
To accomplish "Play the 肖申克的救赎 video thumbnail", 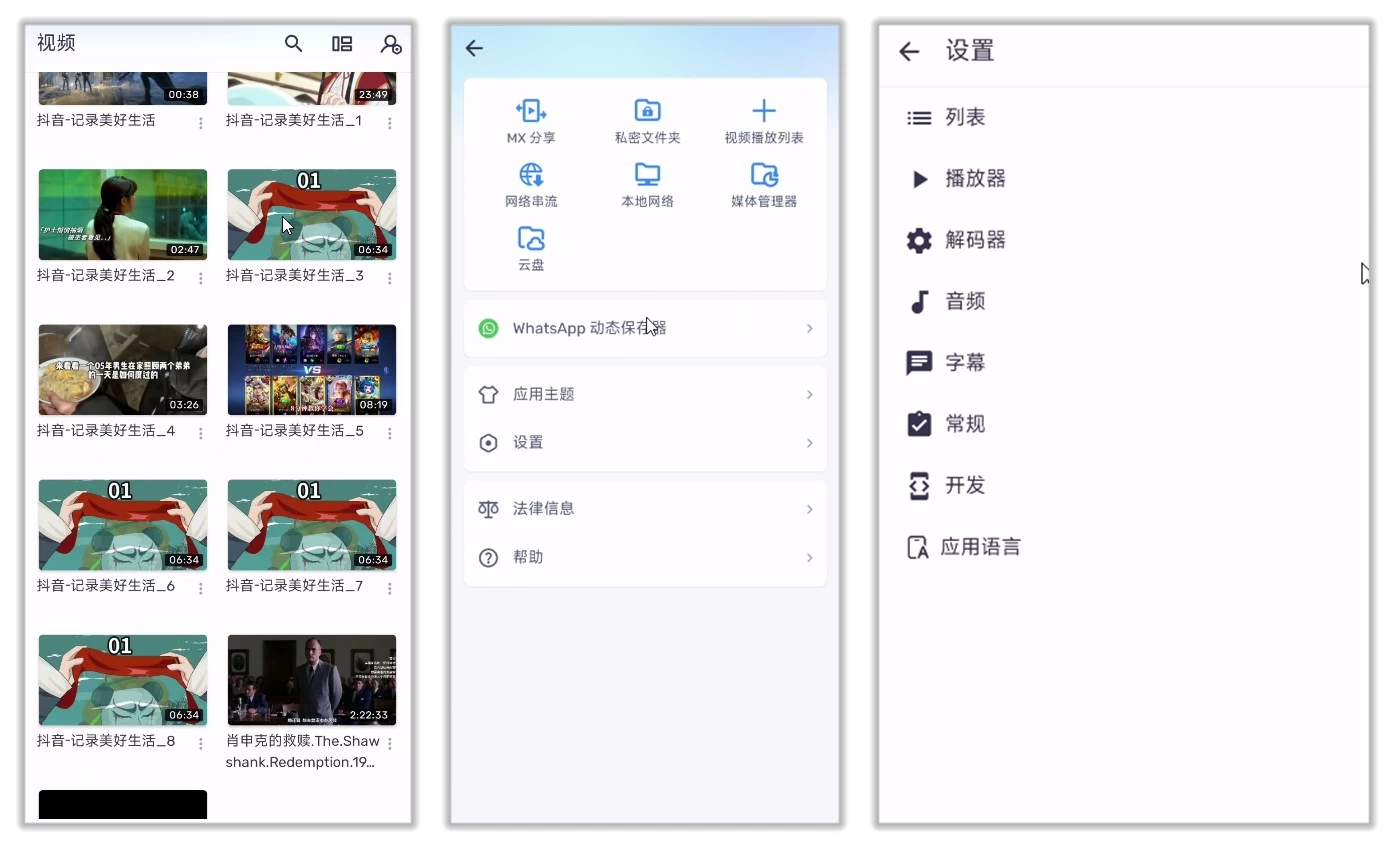I will pyautogui.click(x=311, y=680).
